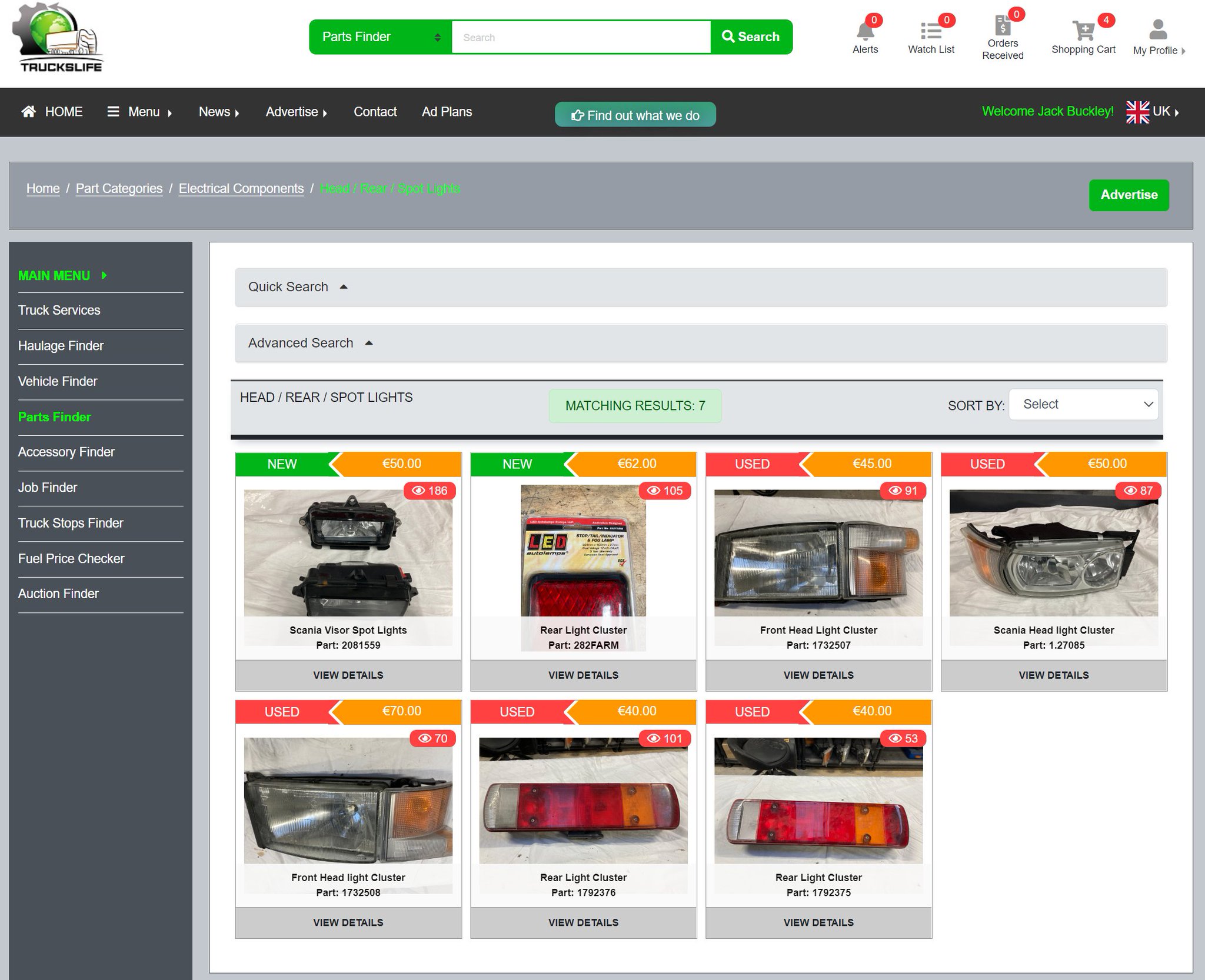Click the 70 views eye badge
The image size is (1205, 980).
[433, 738]
